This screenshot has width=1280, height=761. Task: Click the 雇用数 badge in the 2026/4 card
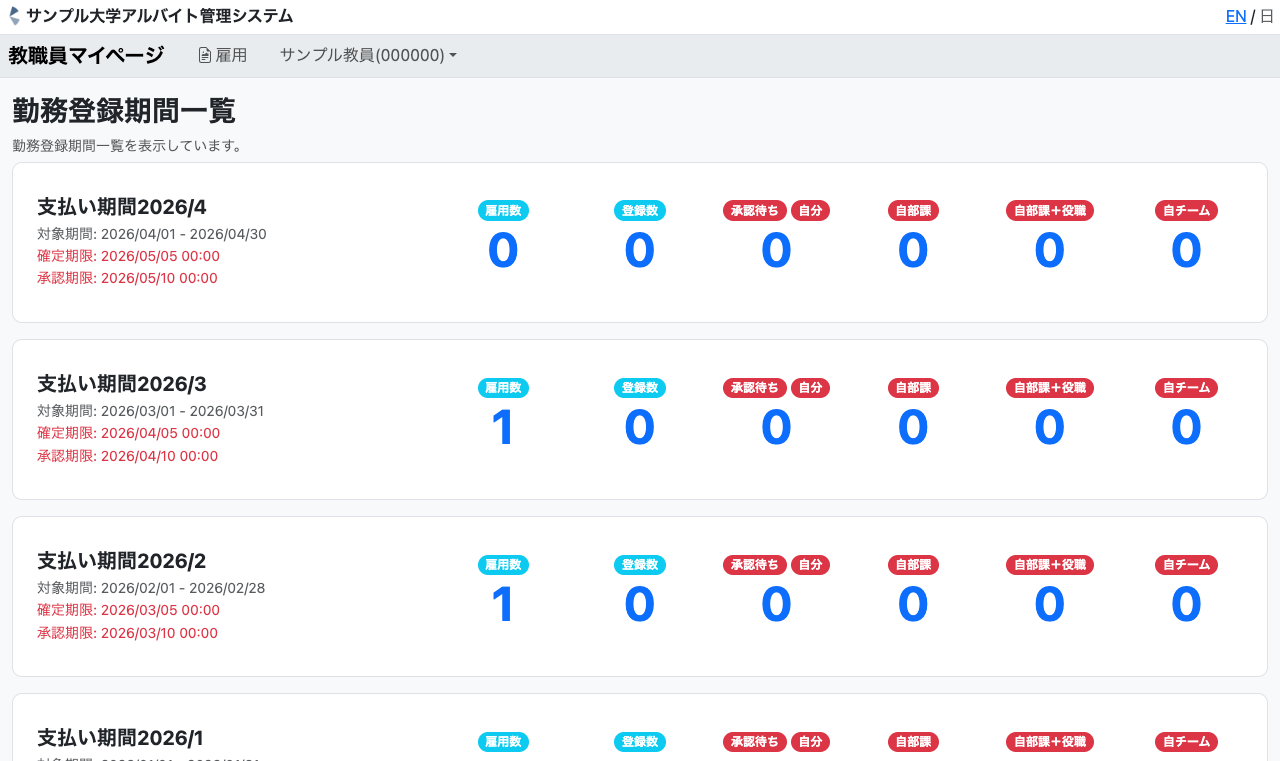click(x=503, y=210)
